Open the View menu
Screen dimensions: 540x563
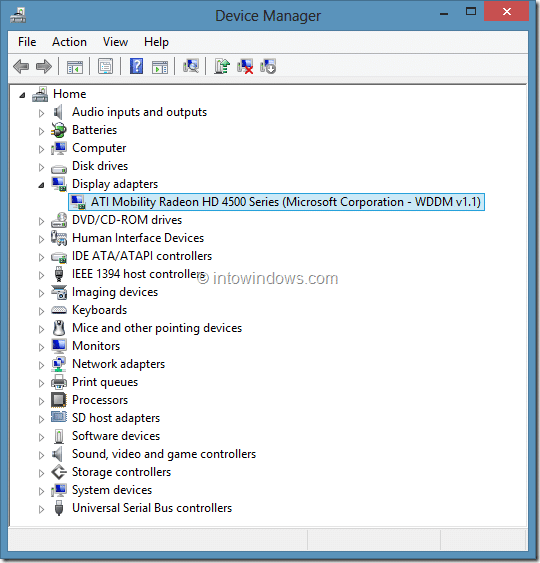[x=115, y=42]
